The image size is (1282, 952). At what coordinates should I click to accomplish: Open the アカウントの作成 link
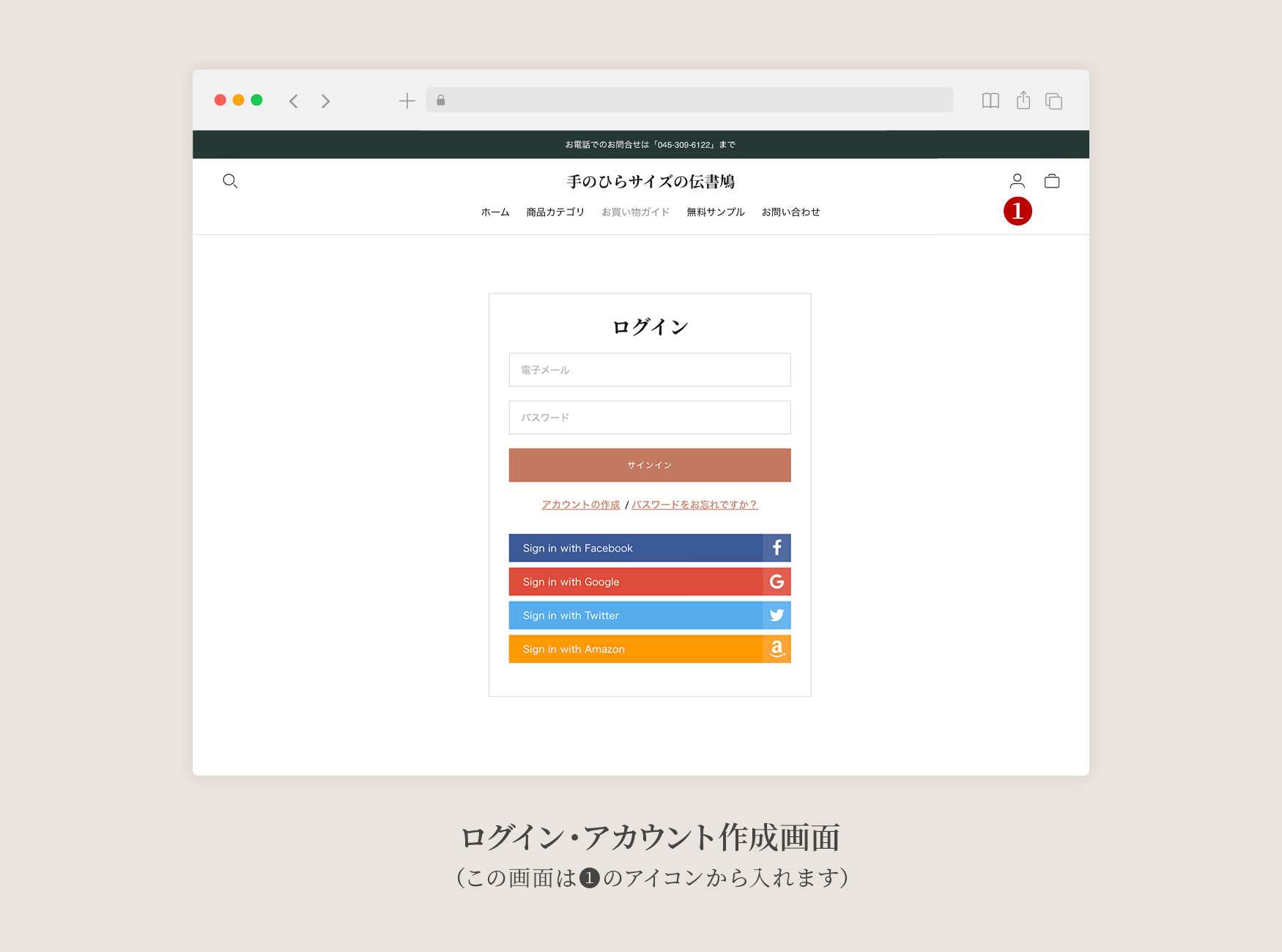(581, 505)
